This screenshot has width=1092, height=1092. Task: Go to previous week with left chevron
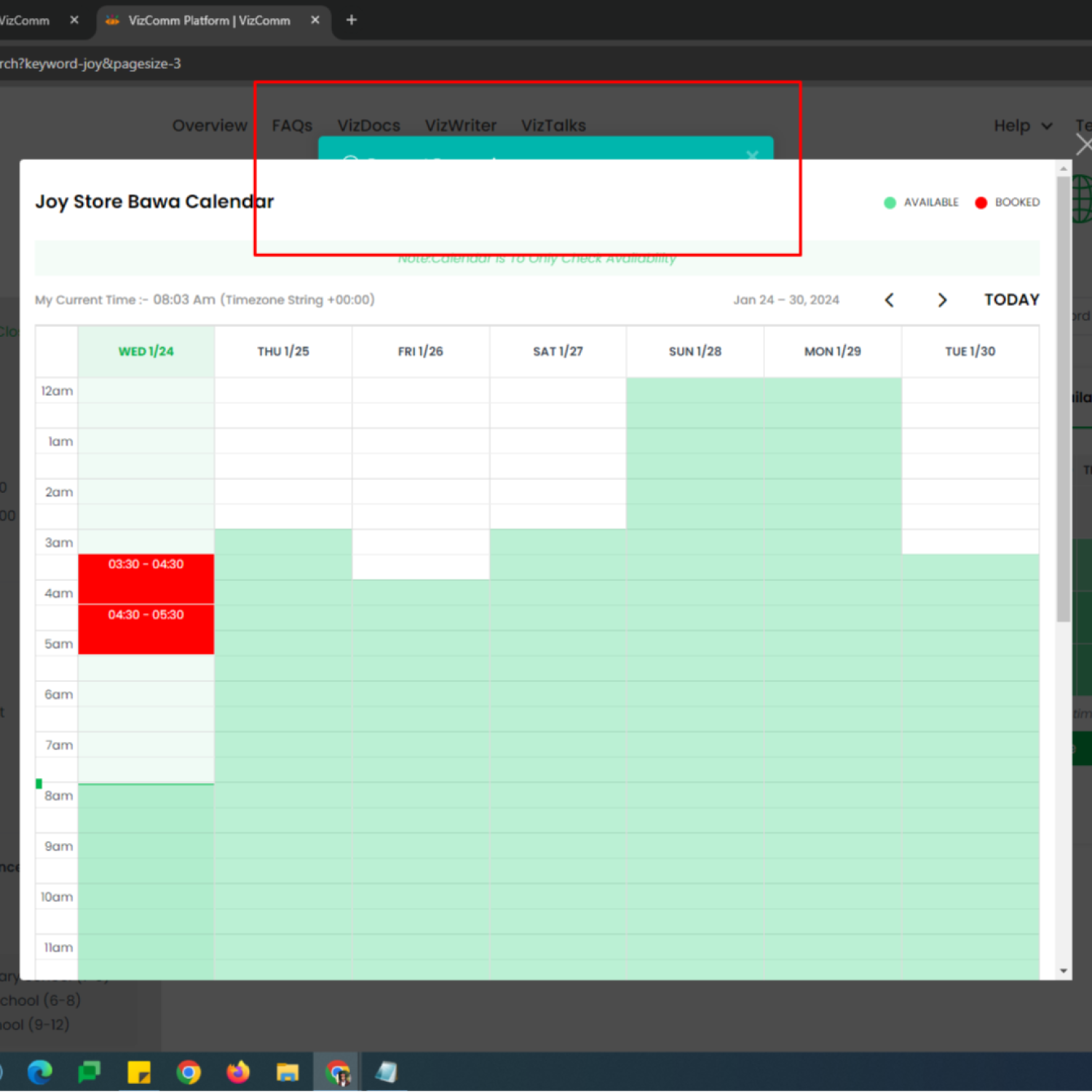tap(889, 300)
